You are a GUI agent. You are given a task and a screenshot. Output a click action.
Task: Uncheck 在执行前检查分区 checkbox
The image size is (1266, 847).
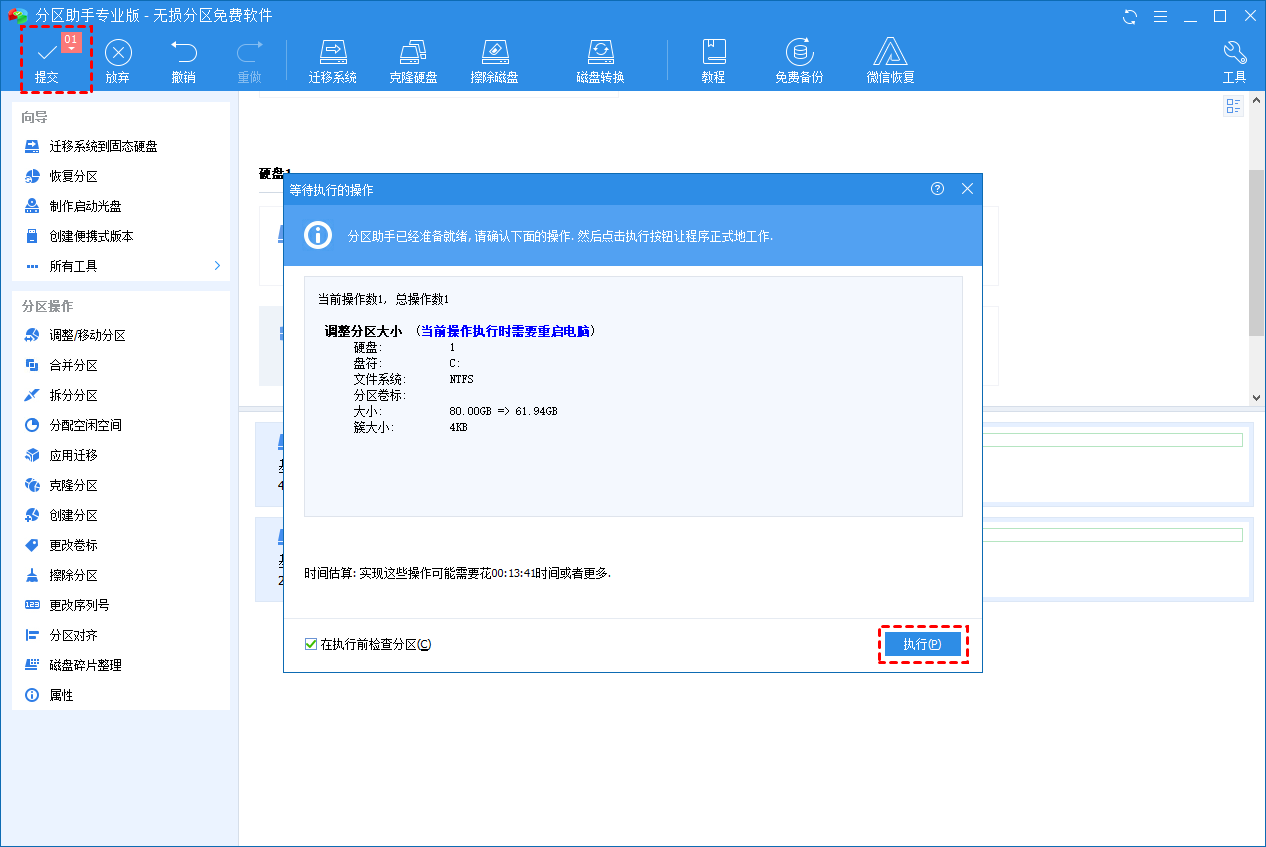pyautogui.click(x=311, y=644)
